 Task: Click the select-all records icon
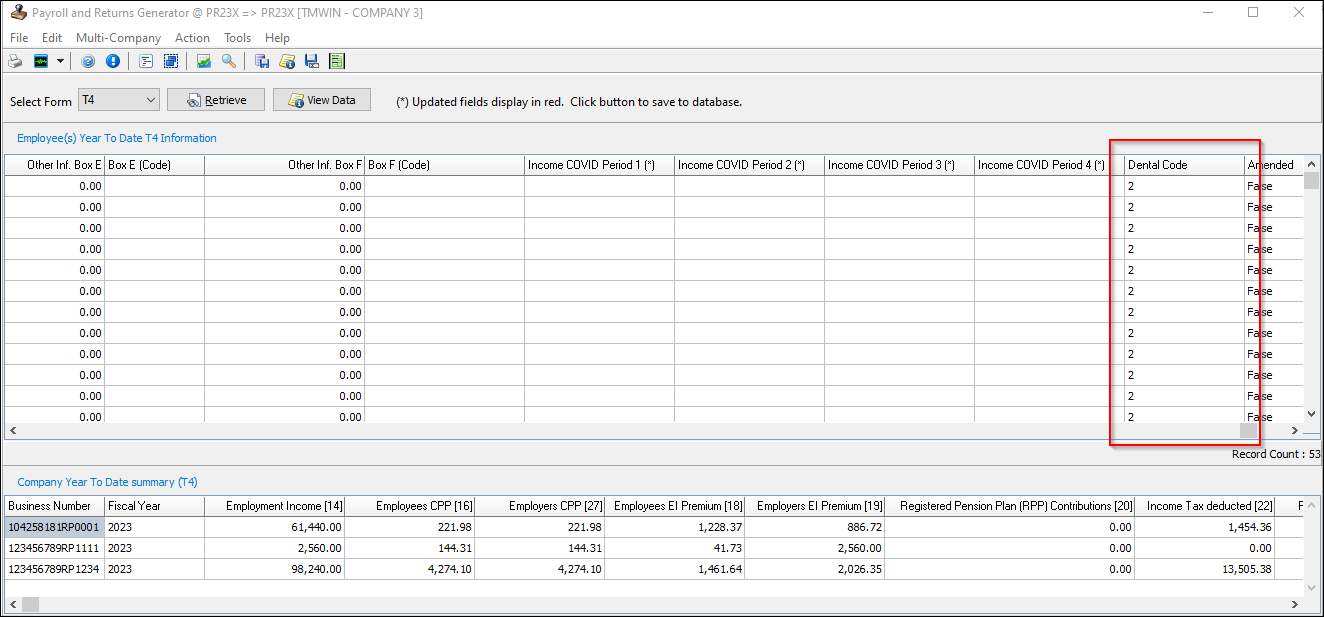pyautogui.click(x=171, y=60)
